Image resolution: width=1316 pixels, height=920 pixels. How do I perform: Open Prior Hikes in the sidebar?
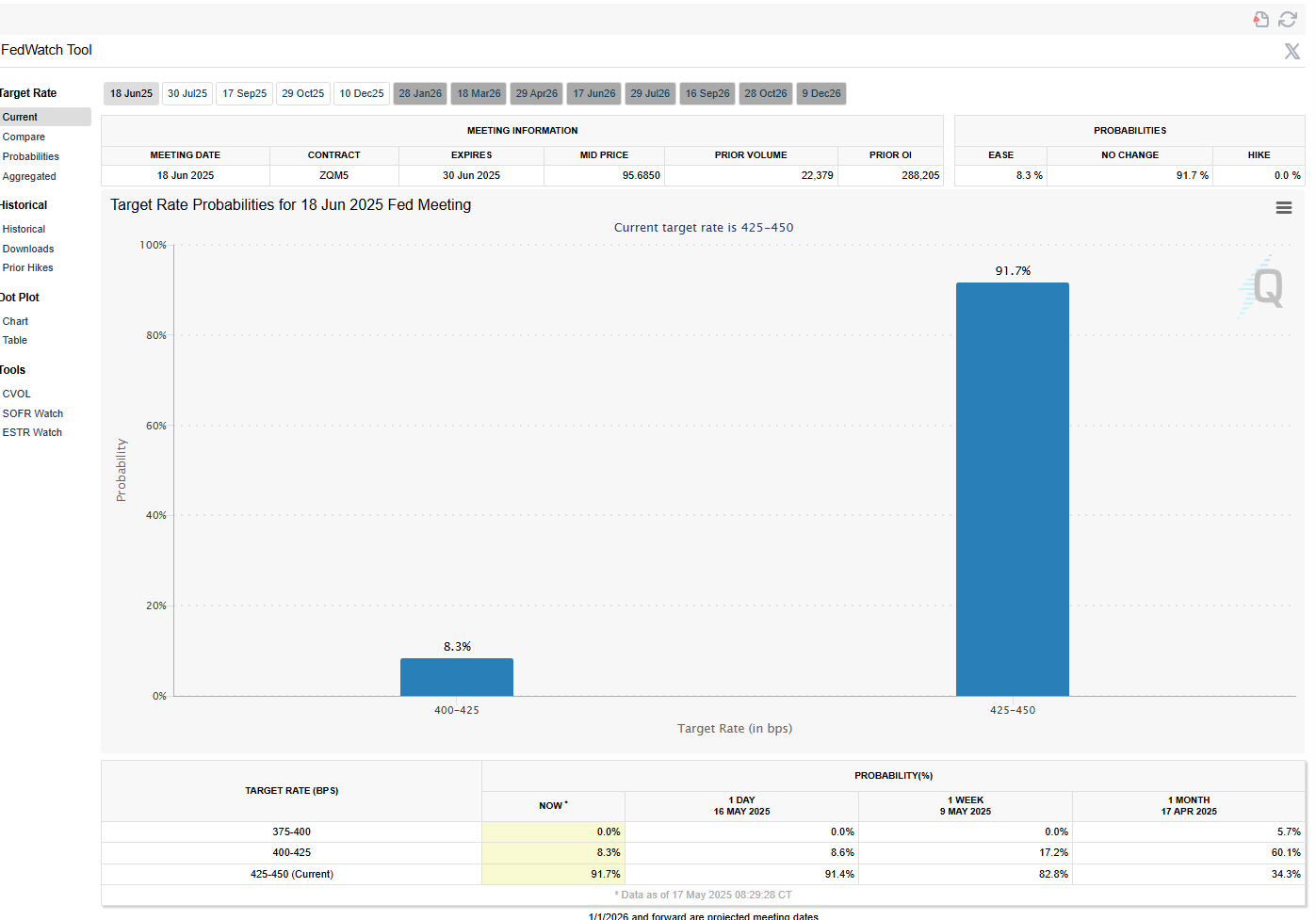click(27, 267)
